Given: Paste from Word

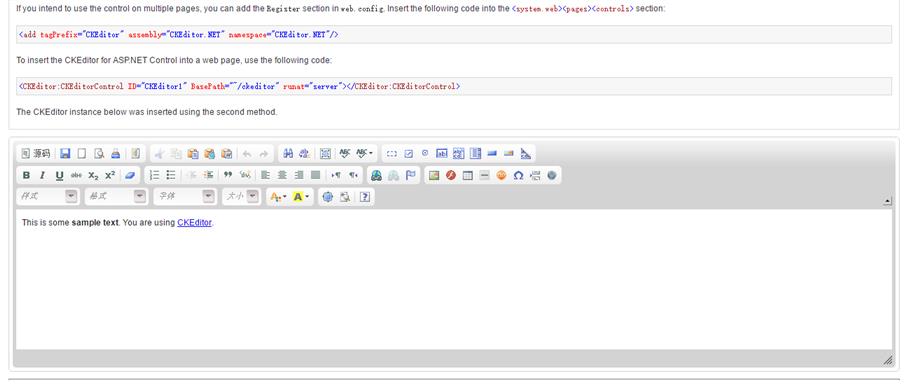Looking at the screenshot, I should 227,154.
